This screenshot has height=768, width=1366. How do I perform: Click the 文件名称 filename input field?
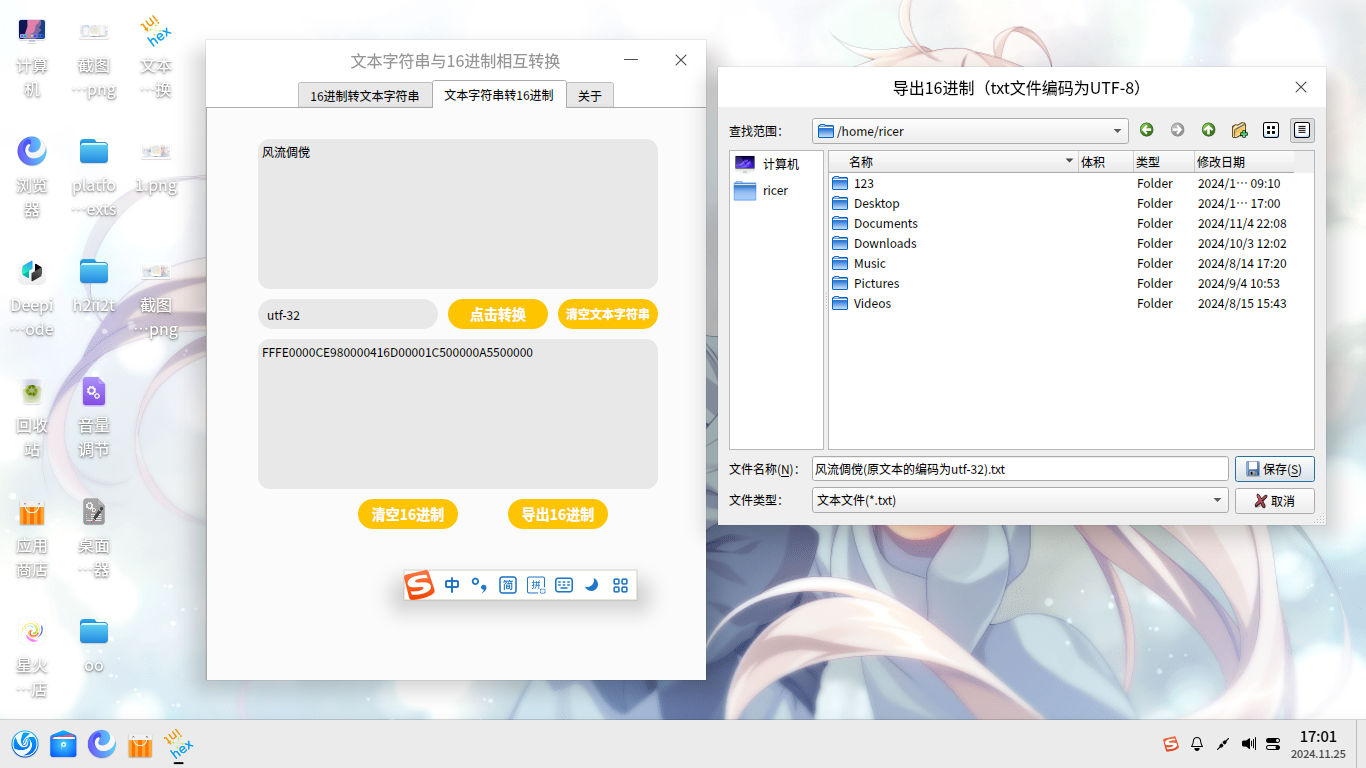[x=1019, y=469]
